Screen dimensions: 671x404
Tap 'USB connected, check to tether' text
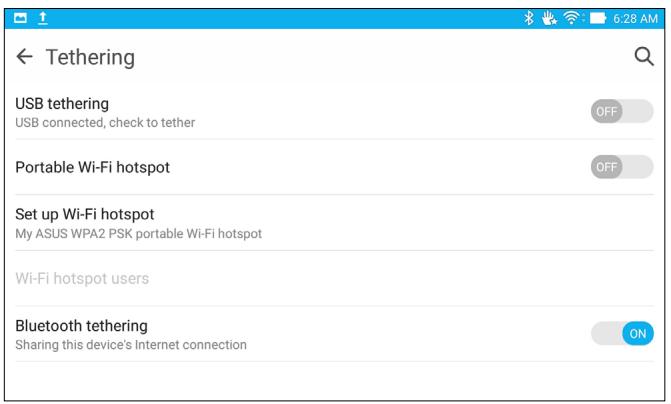[x=105, y=123]
